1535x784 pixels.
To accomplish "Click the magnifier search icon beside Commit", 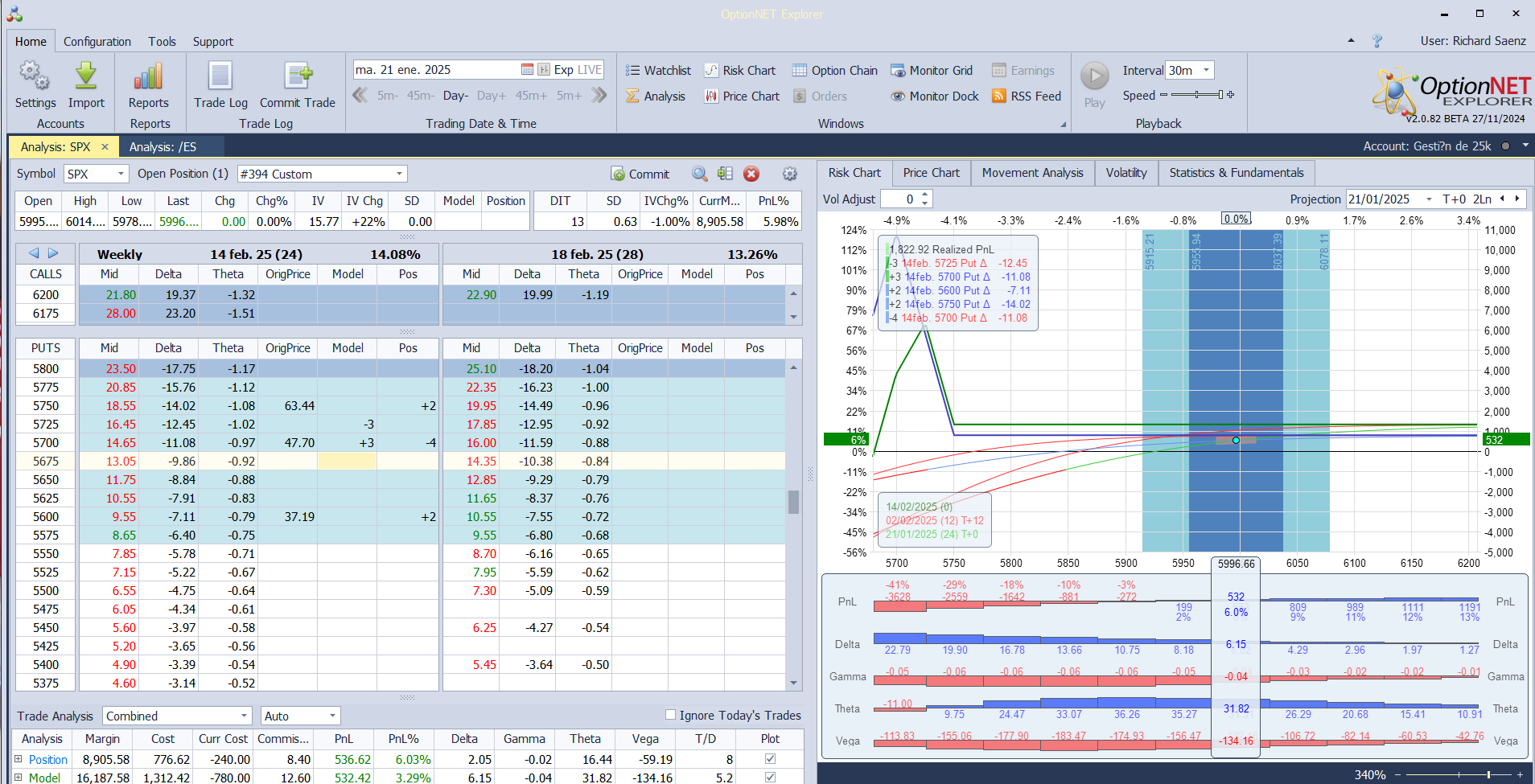I will pyautogui.click(x=700, y=174).
